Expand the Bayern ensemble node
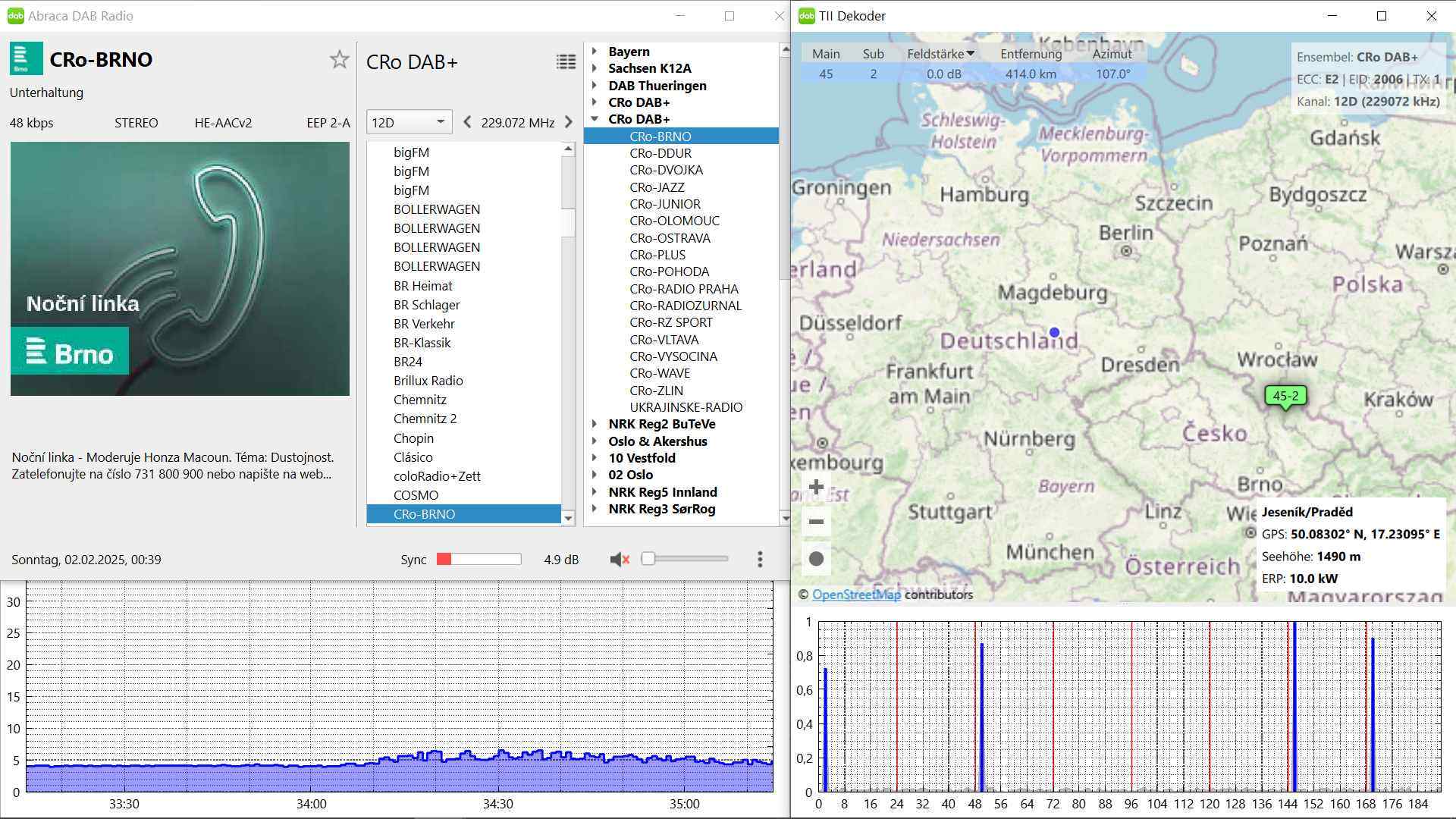 pyautogui.click(x=595, y=52)
